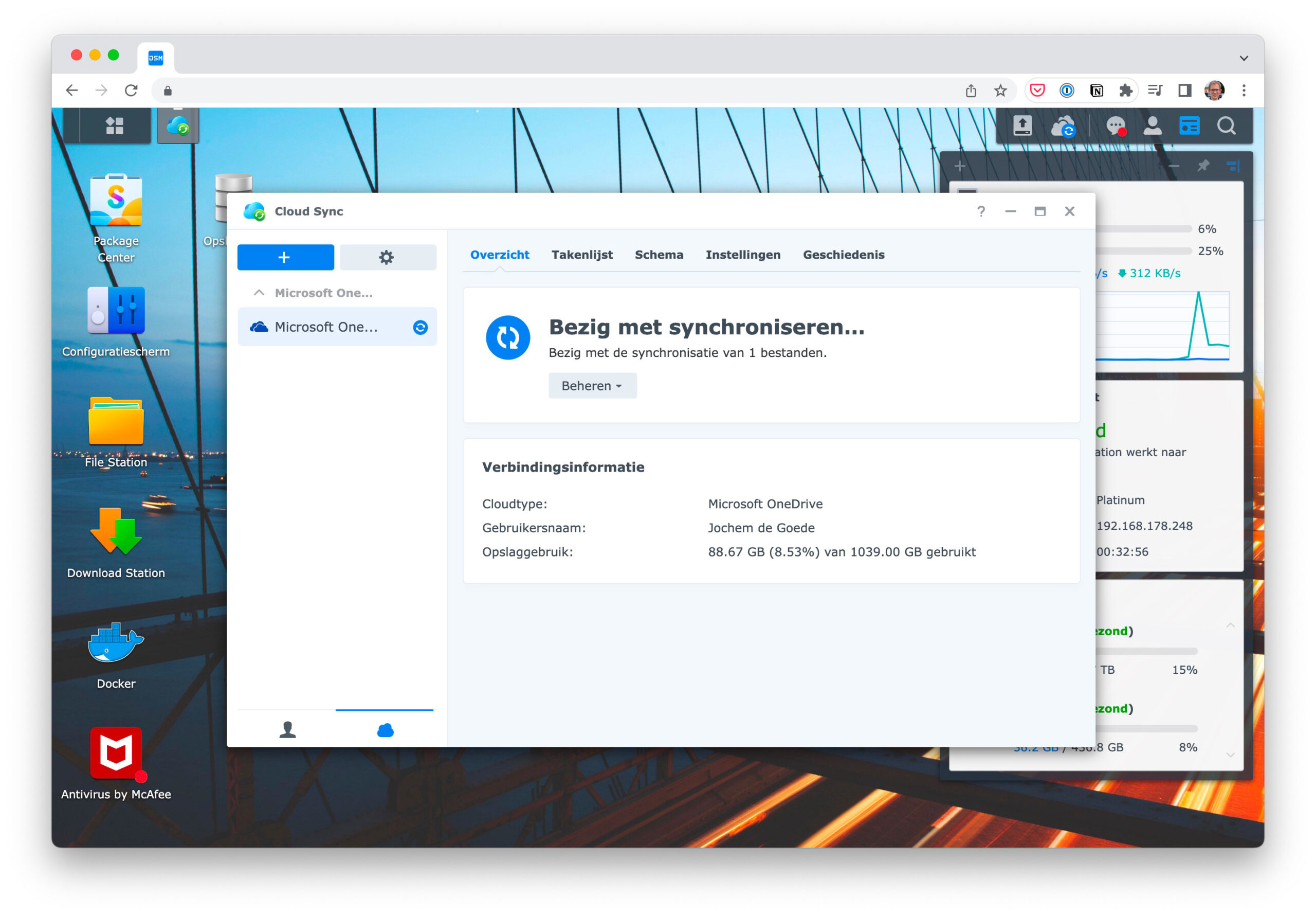This screenshot has height=916, width=1316.
Task: Switch to the user view icon at bottom
Action: coord(287,730)
